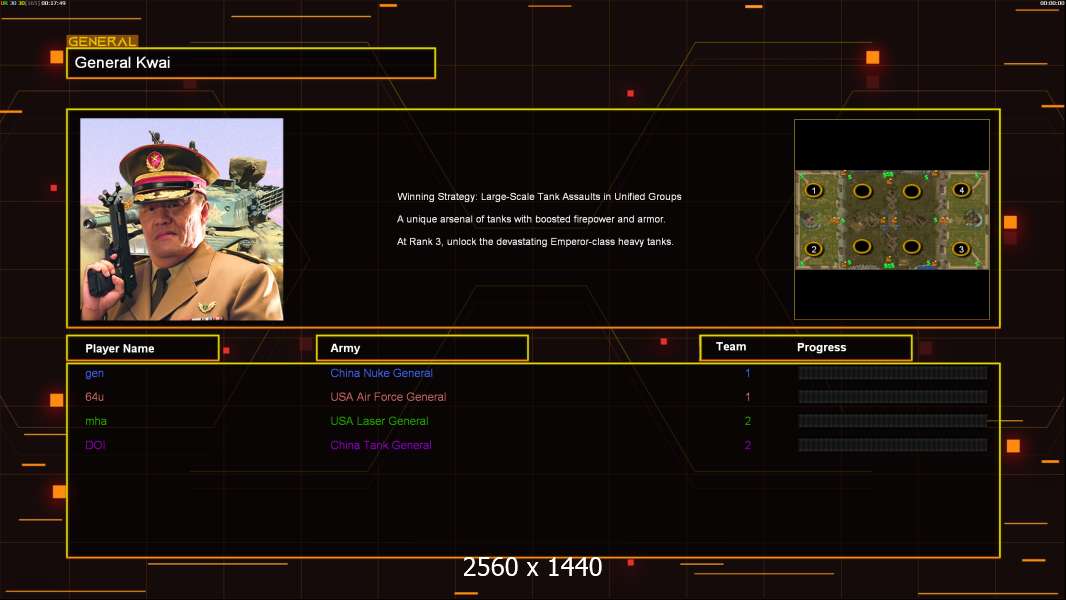This screenshot has width=1066, height=600.
Task: Select player name mha
Action: click(x=96, y=421)
